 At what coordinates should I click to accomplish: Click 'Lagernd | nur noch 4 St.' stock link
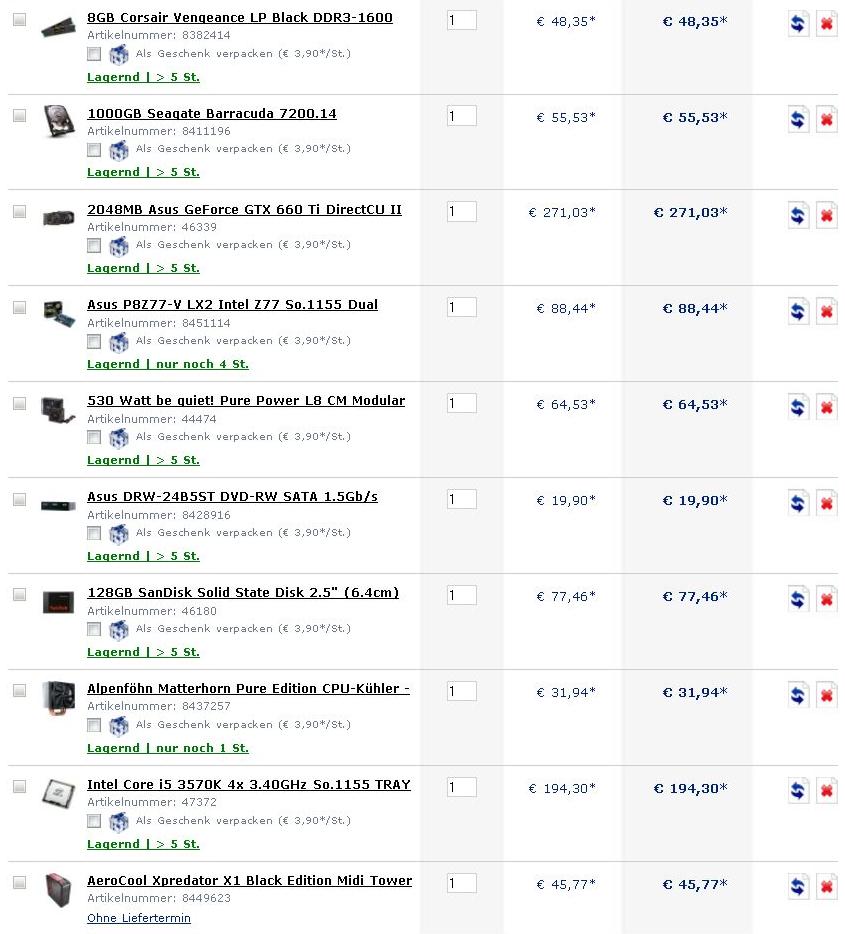click(168, 364)
